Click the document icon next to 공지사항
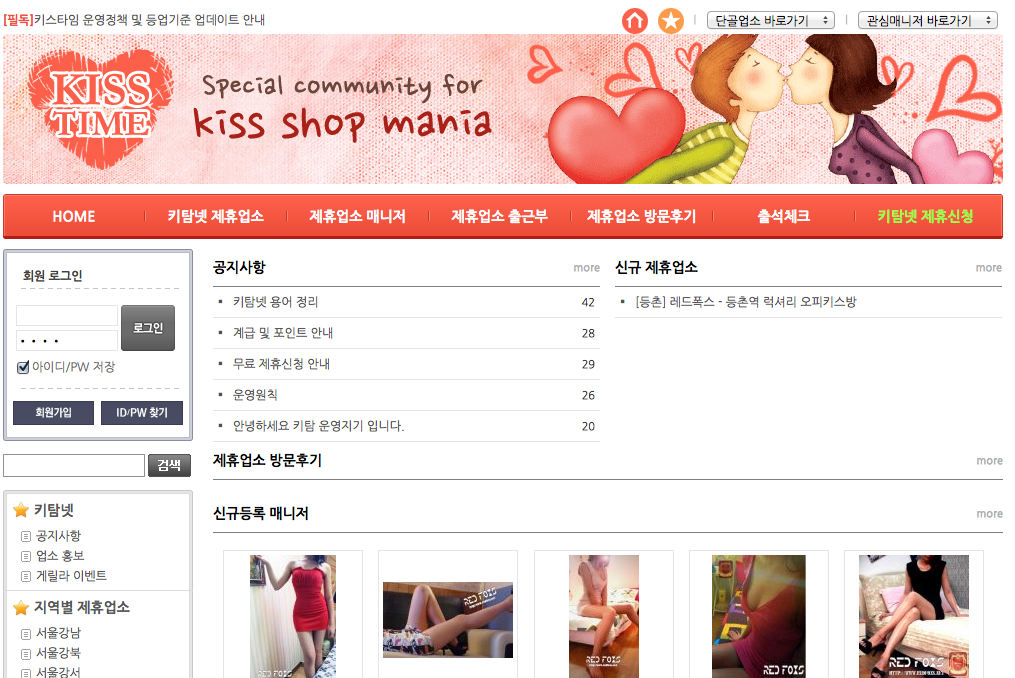Image resolution: width=1015 pixels, height=678 pixels. coord(26,536)
